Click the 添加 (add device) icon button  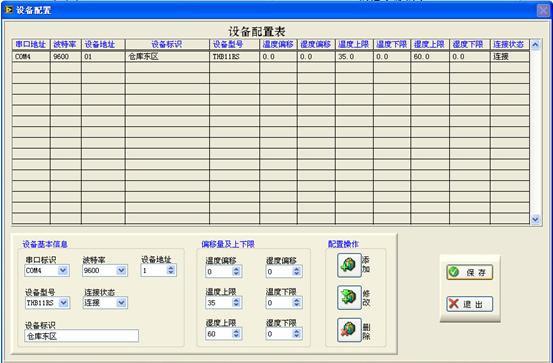coord(349,265)
